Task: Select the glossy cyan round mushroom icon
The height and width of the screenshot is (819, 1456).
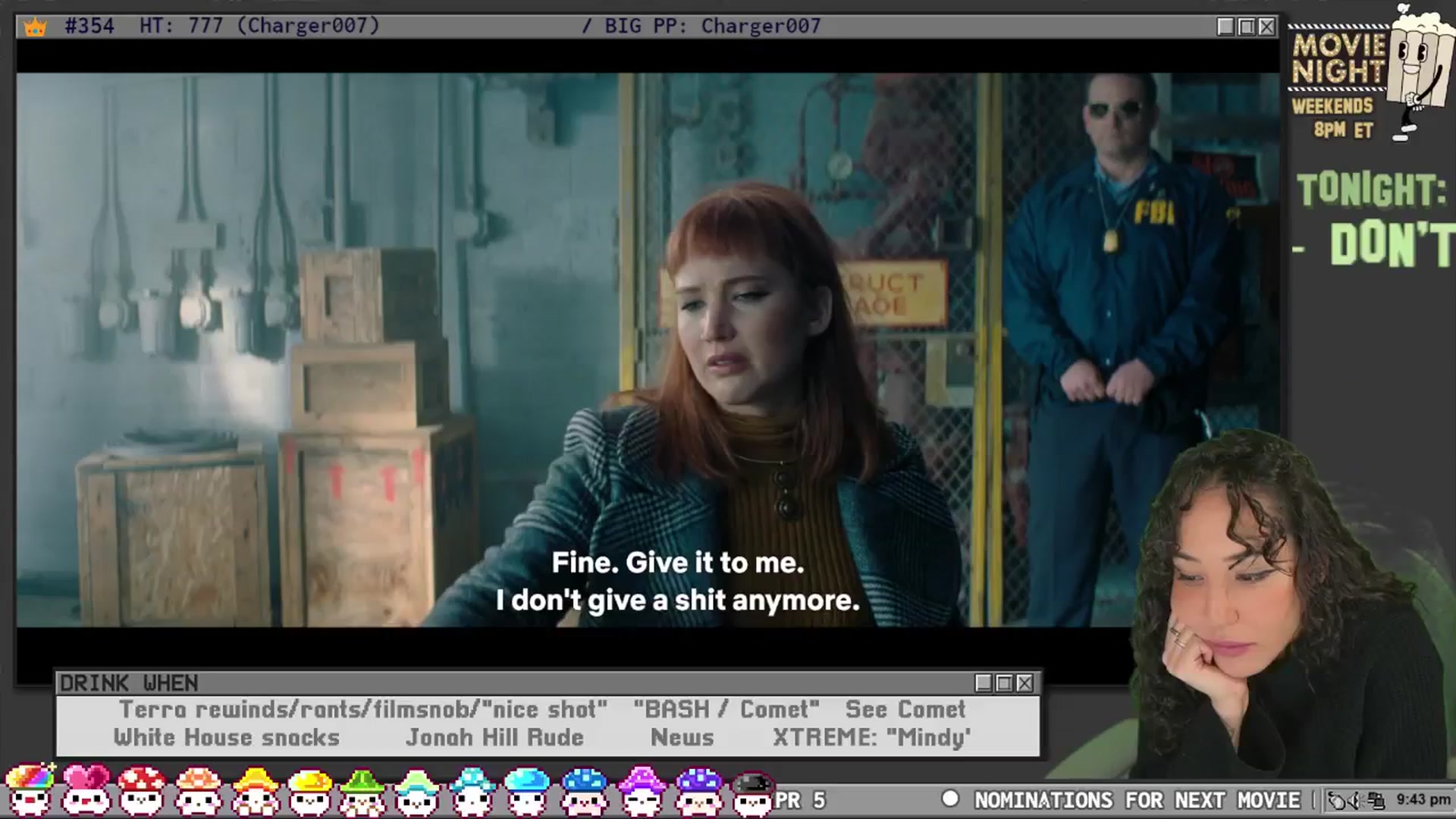Action: pyautogui.click(x=527, y=790)
